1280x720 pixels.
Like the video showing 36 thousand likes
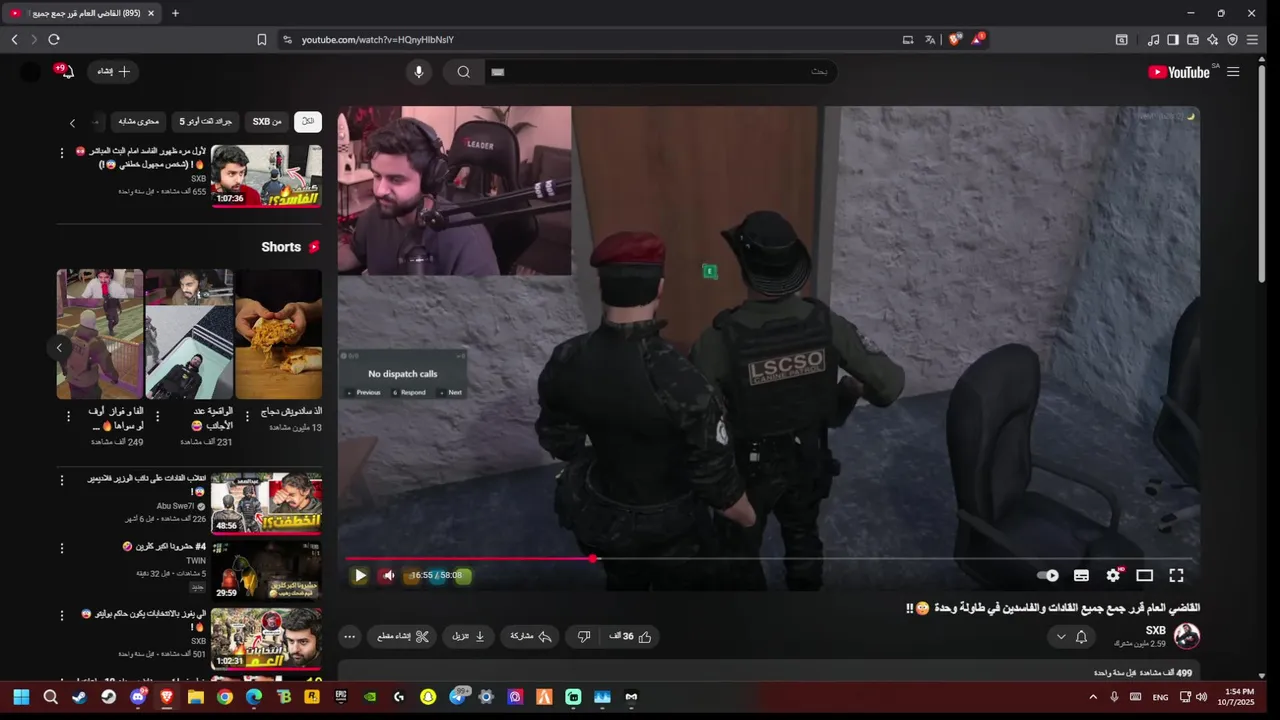click(x=631, y=636)
